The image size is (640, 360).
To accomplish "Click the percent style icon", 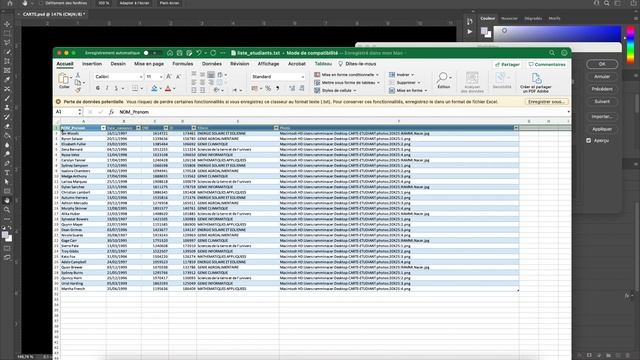I will click(x=268, y=88).
